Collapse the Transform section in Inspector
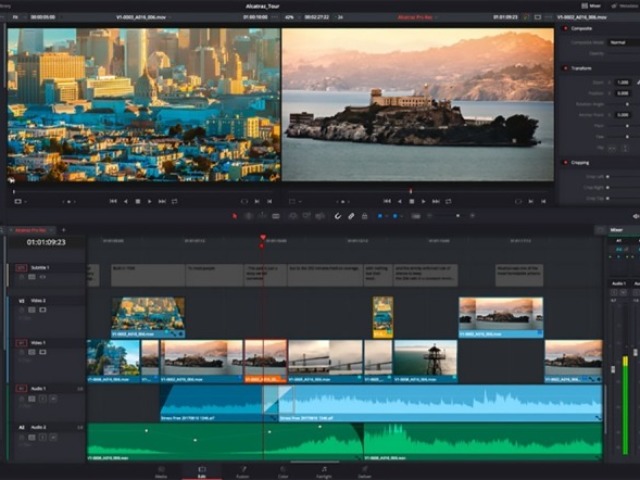Image resolution: width=640 pixels, height=480 pixels. [581, 68]
